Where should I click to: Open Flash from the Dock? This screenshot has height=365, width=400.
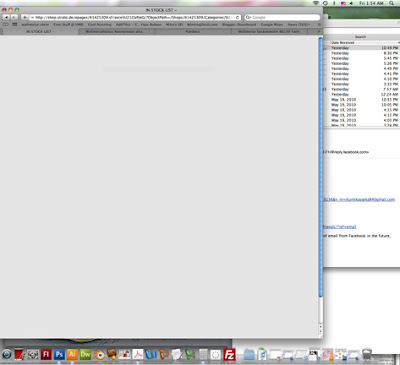[46, 354]
